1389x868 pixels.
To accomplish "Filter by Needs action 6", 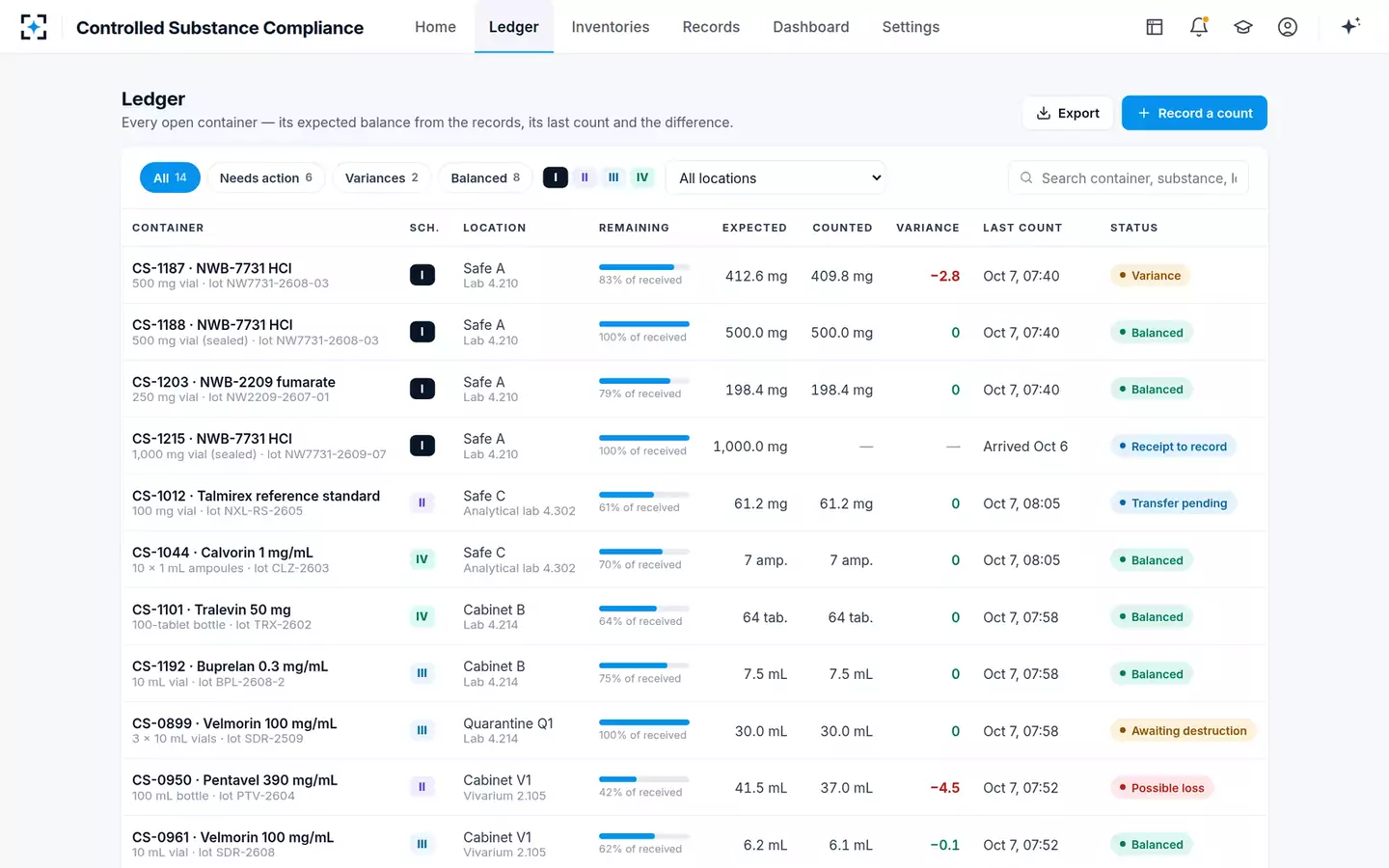I will [x=266, y=177].
